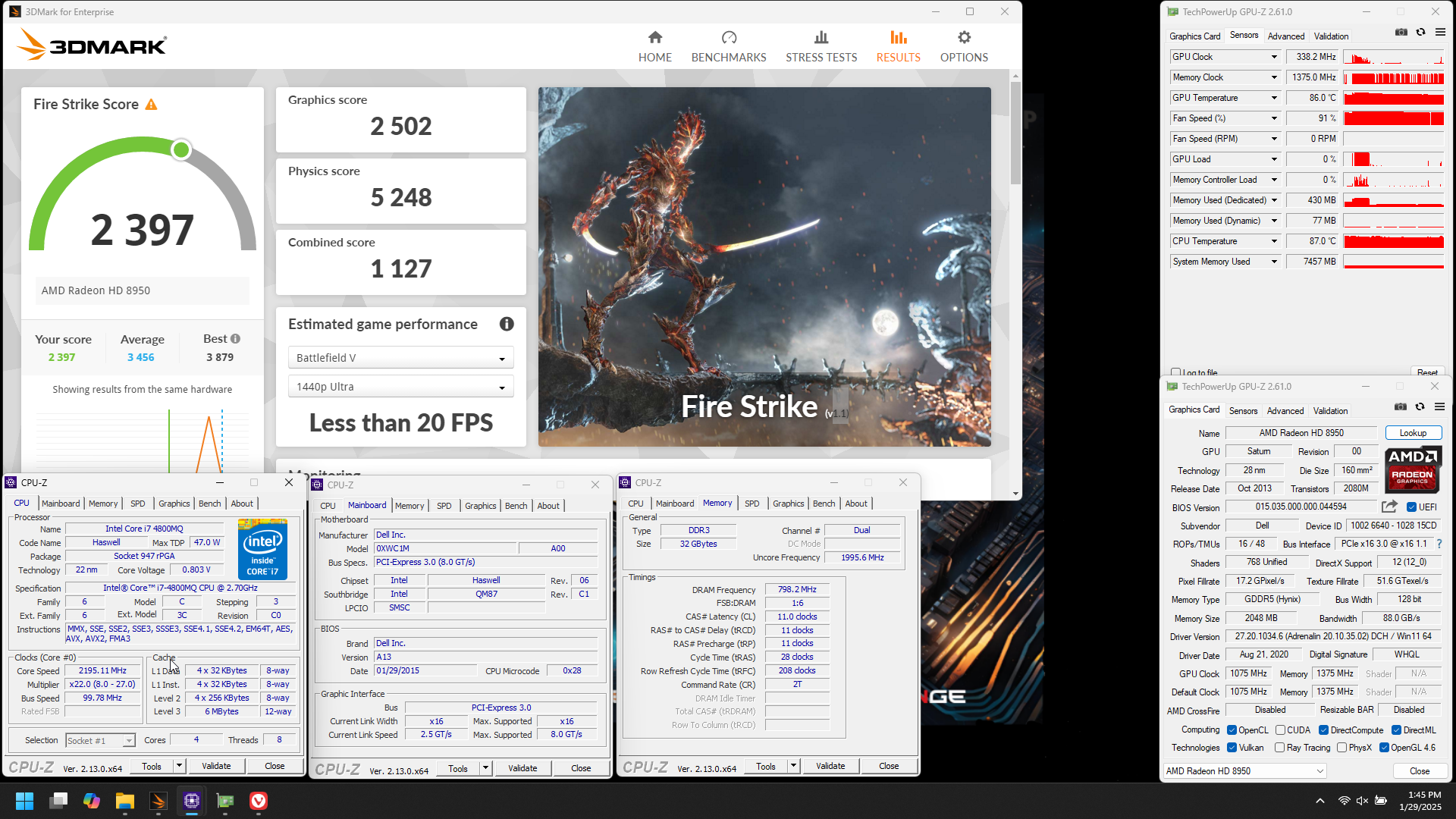Viewport: 1456px width, 819px height.
Task: Open hamburger menu in GPU-Z Sensors window
Action: tap(1440, 33)
